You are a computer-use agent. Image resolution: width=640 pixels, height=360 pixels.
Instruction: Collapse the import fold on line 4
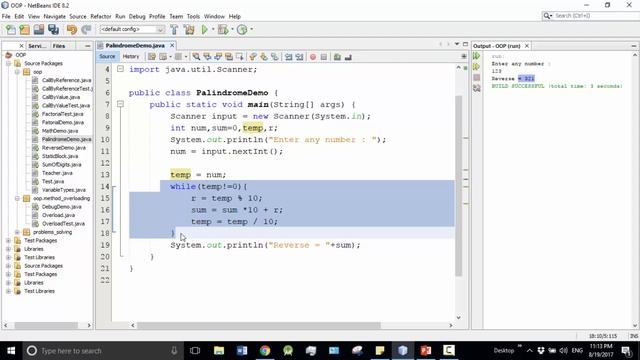tap(120, 69)
